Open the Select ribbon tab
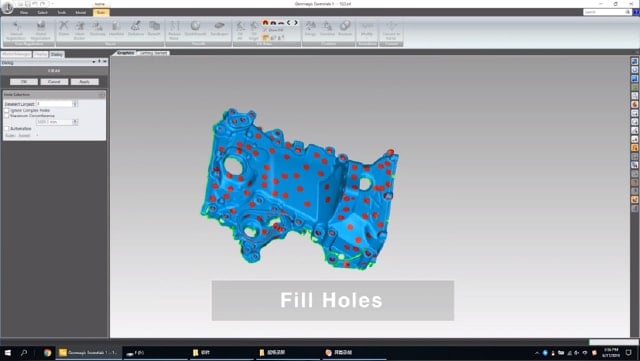Image resolution: width=640 pixels, height=361 pixels. (42, 13)
